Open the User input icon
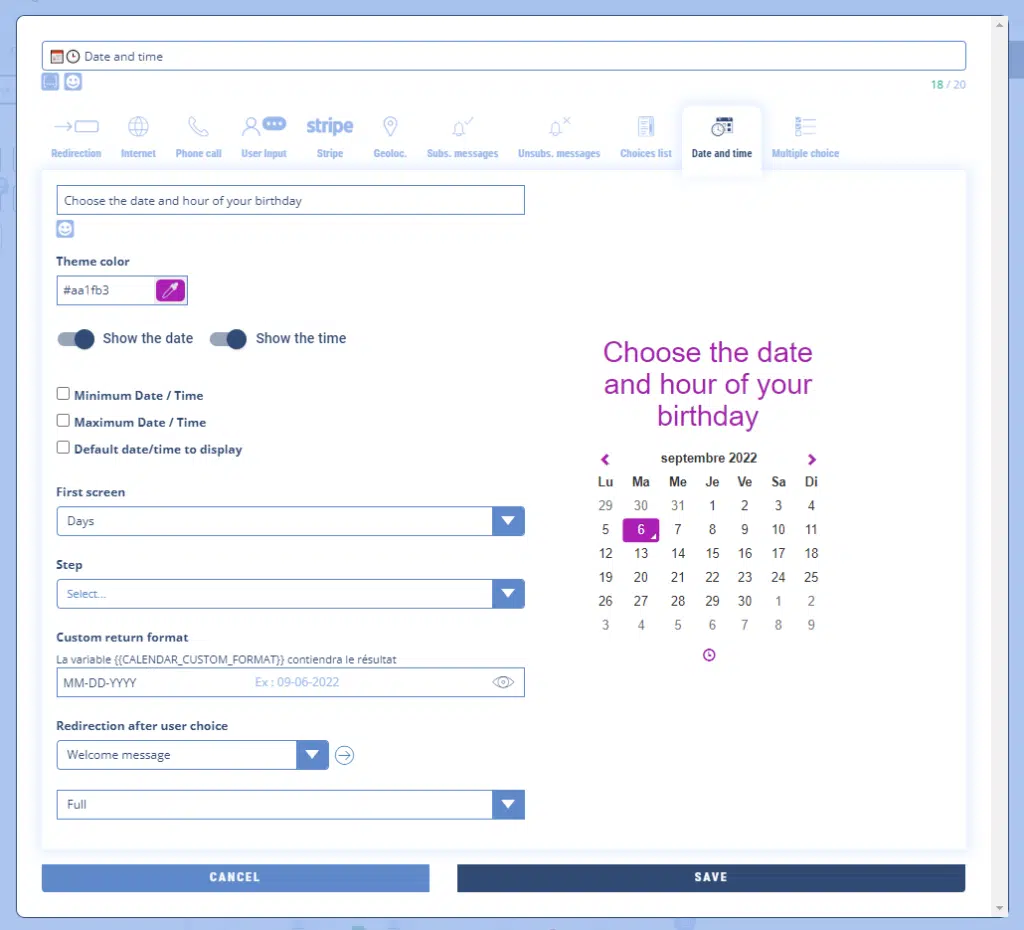The height and width of the screenshot is (930, 1024). (x=263, y=127)
